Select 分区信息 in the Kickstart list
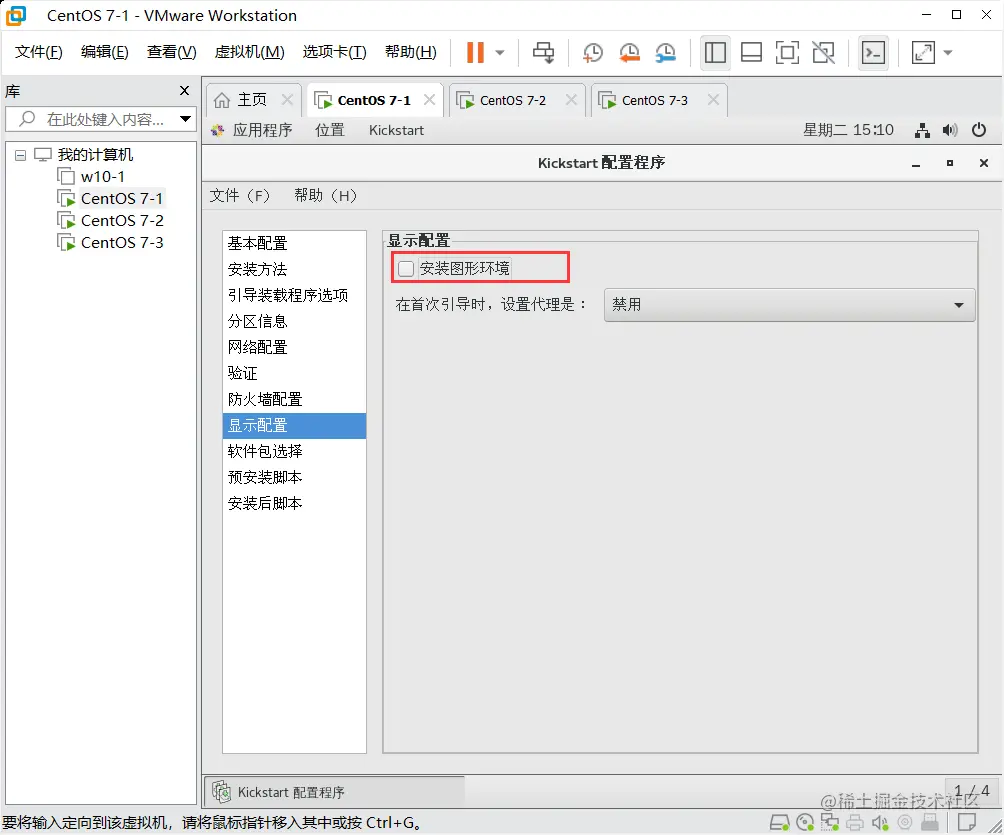The image size is (1004, 835). (295, 321)
